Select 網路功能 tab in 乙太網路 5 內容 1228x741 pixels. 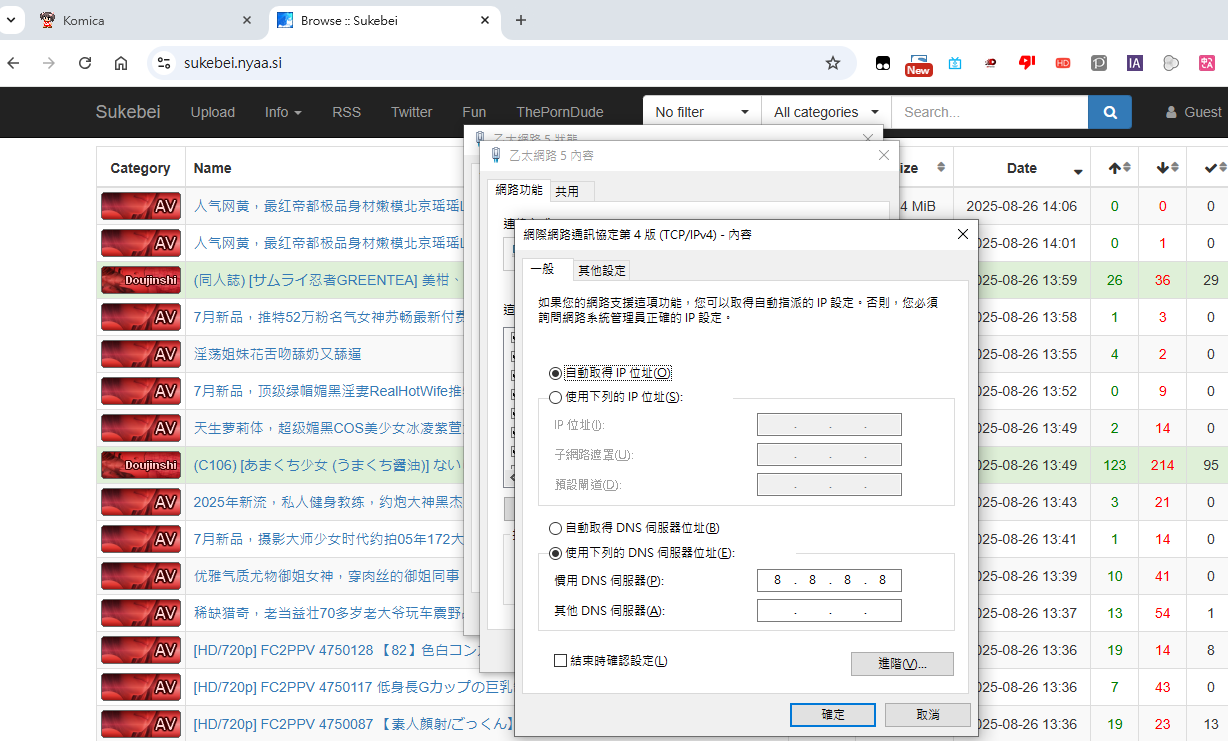point(519,189)
